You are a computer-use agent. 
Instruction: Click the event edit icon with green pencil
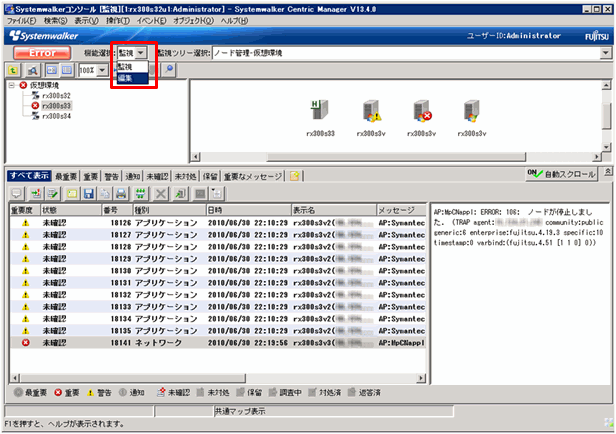coord(53,193)
